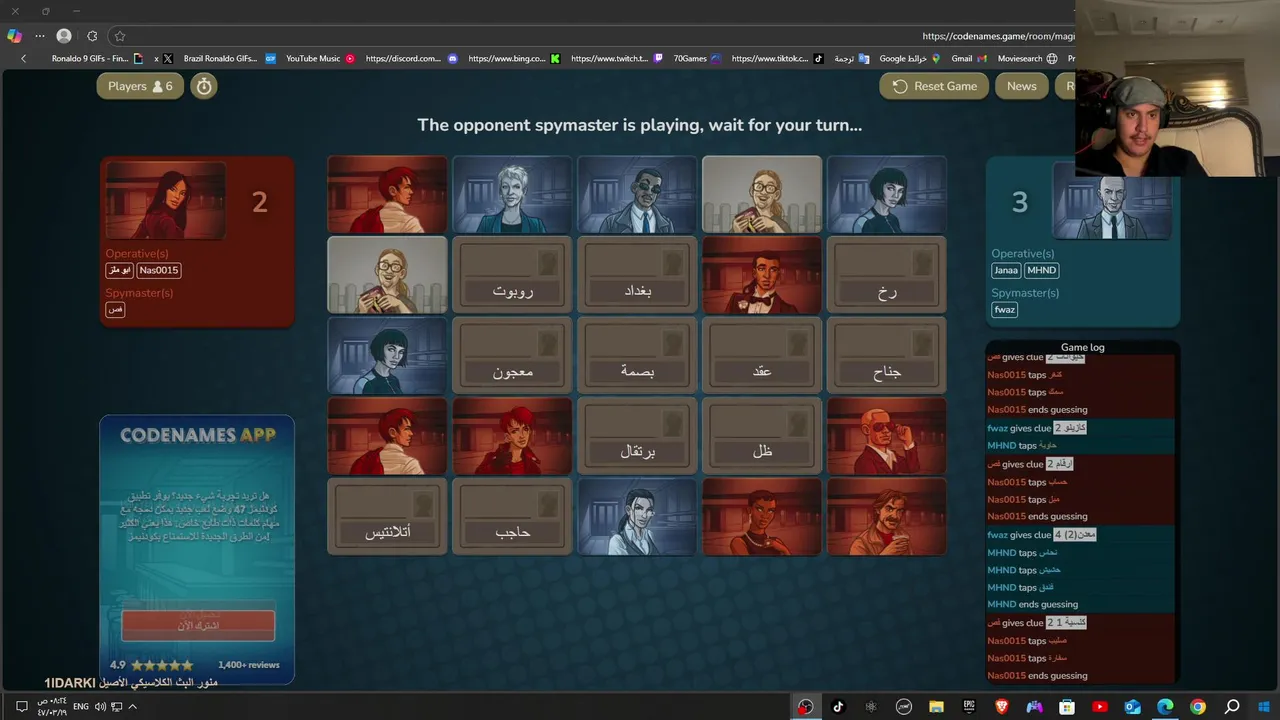Open the Brazil Ronaldo GIFs bookmark
This screenshot has width=1280, height=720.
(x=228, y=59)
